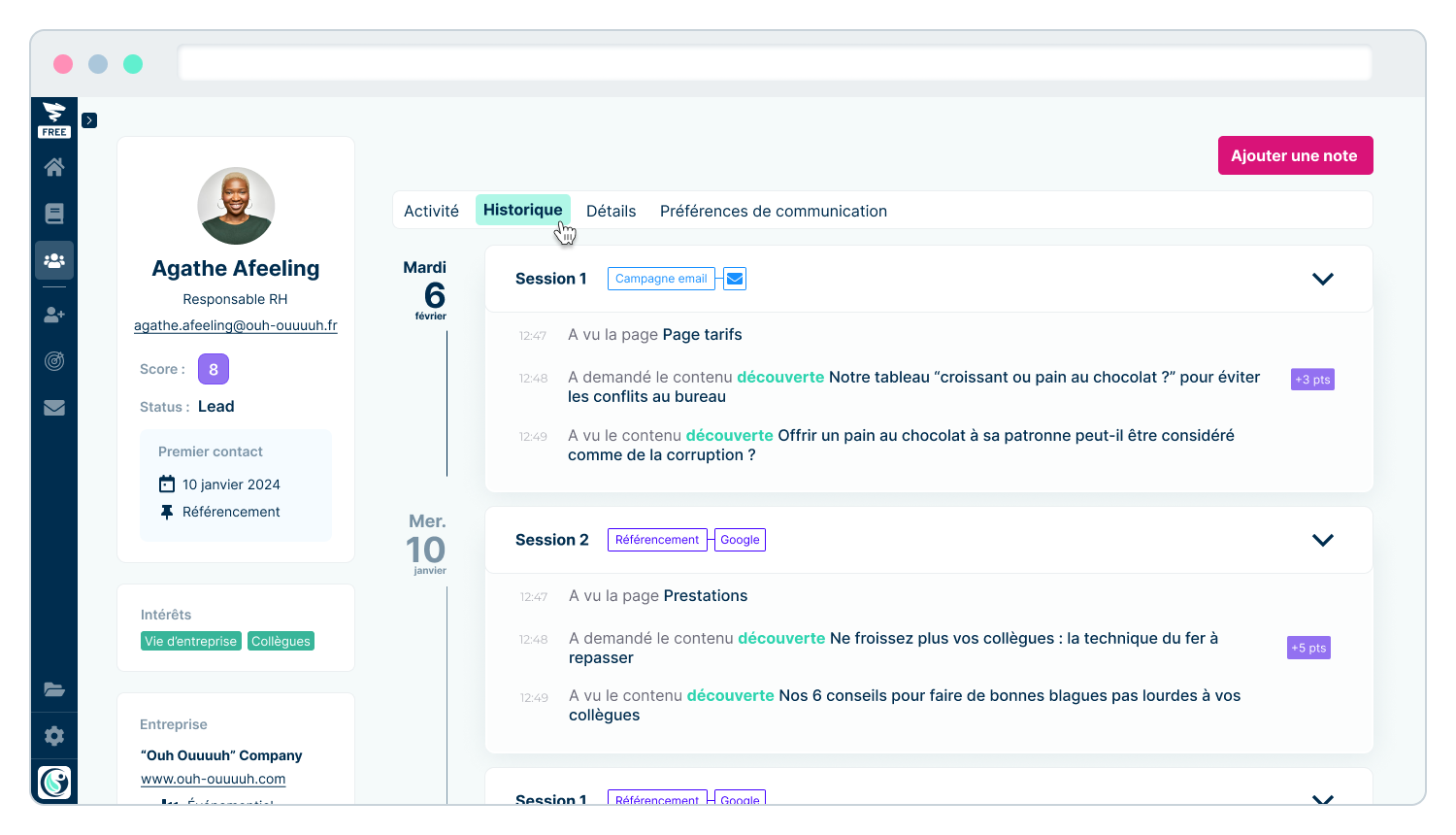Click the "Ne froissez plus vos collègues" entry

point(893,648)
